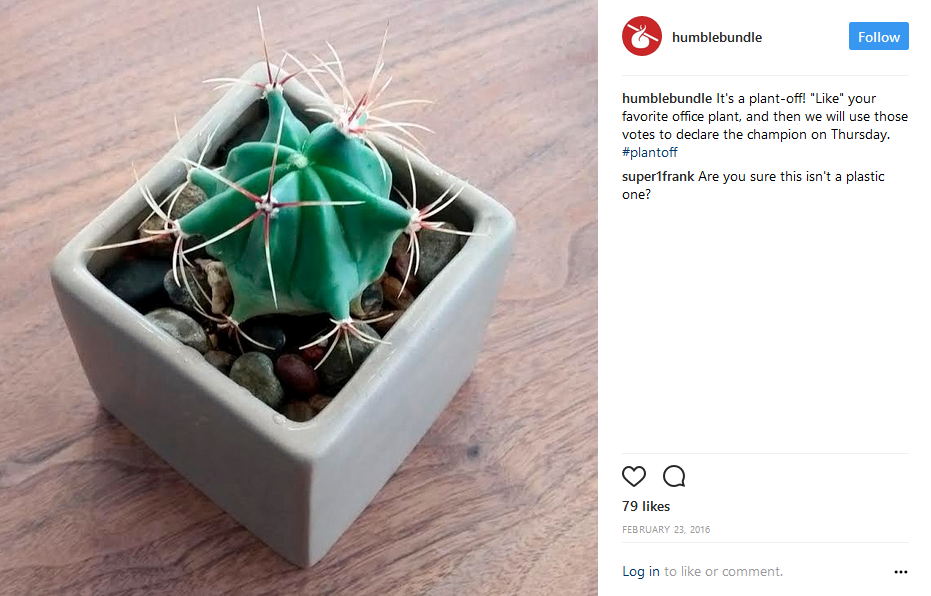Image resolution: width=931 pixels, height=596 pixels.
Task: Click the Log in link
Action: point(641,571)
